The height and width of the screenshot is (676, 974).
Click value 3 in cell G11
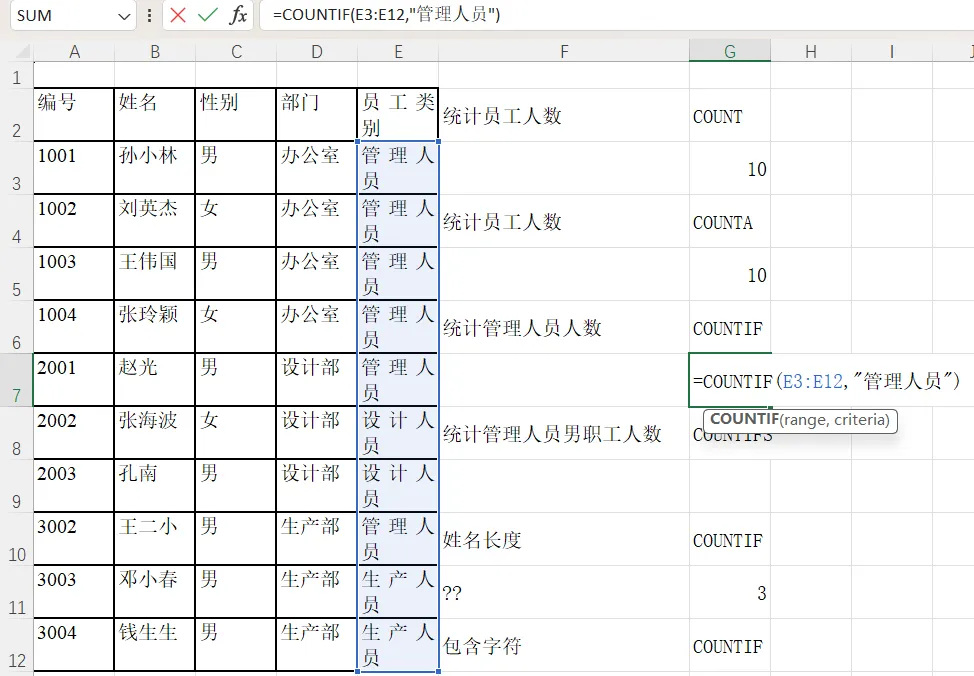click(x=762, y=593)
